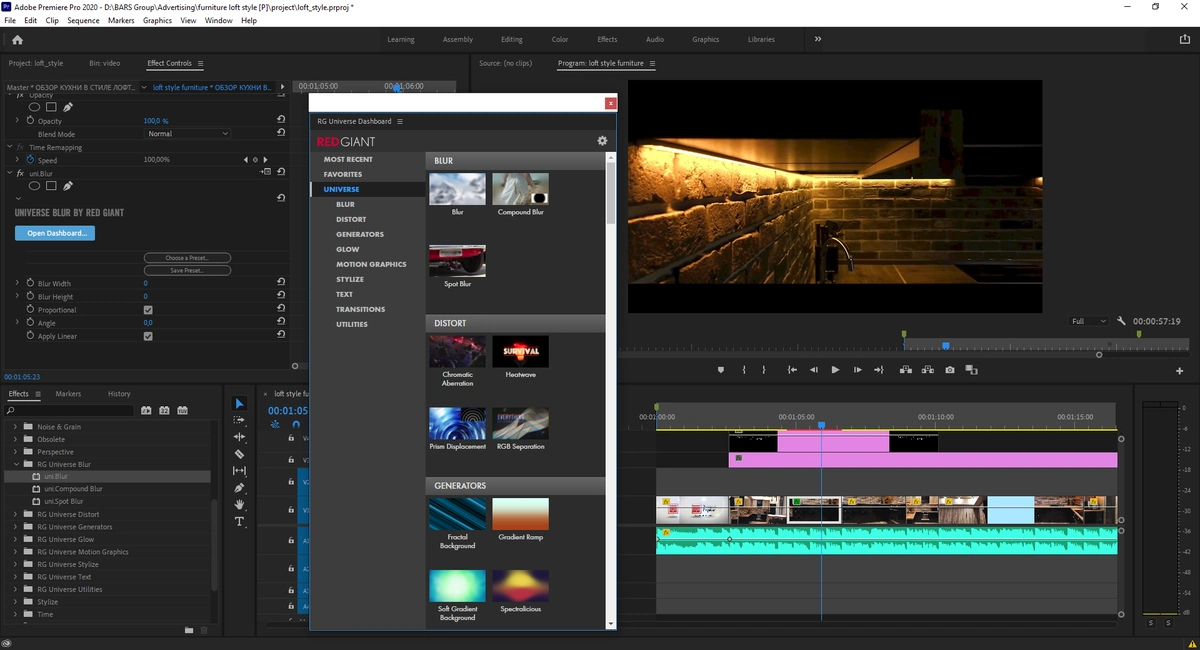
Task: Toggle animation stopwatch for Speed
Action: coord(30,160)
